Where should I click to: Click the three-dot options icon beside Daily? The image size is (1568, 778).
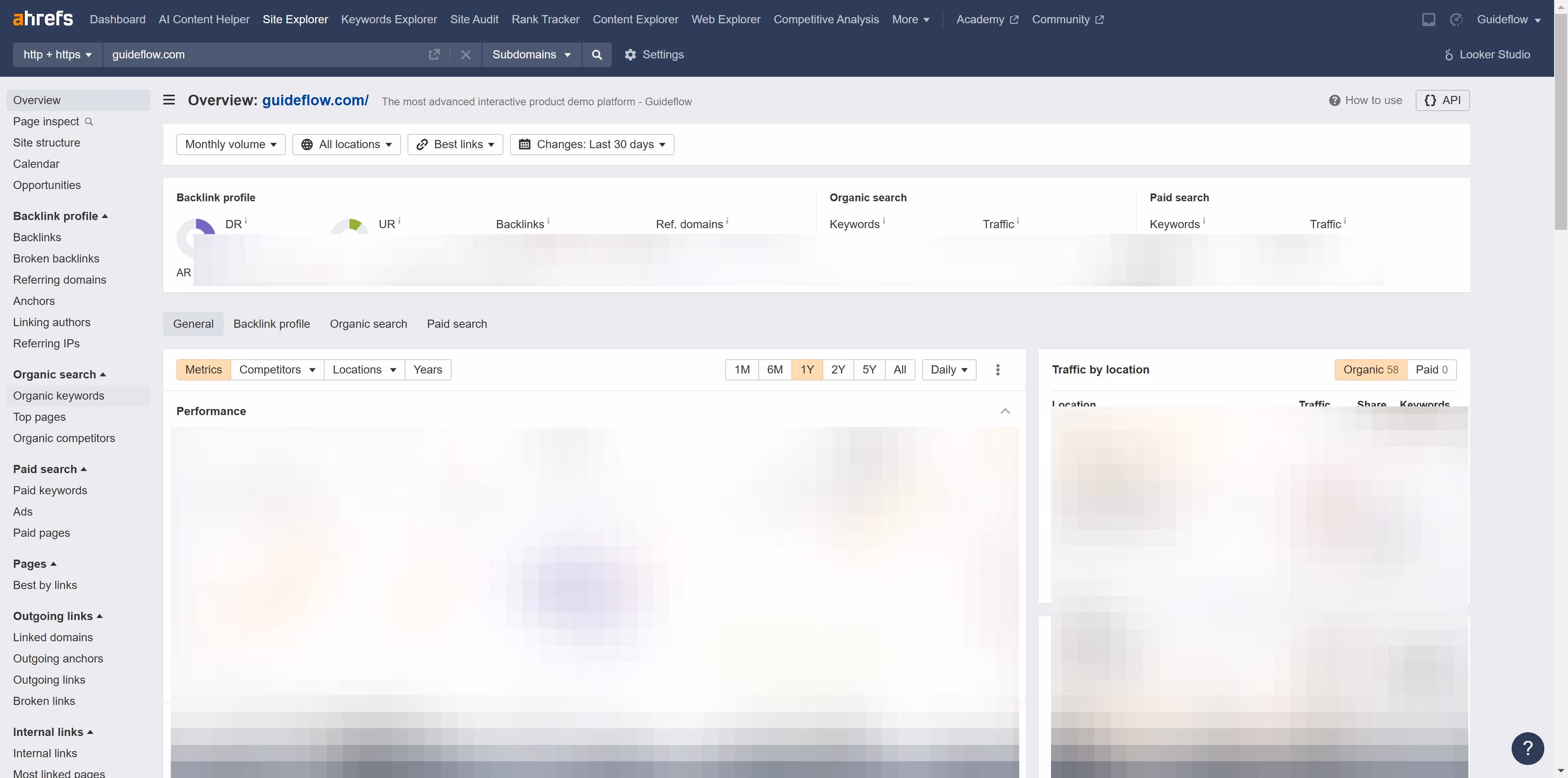coord(998,369)
